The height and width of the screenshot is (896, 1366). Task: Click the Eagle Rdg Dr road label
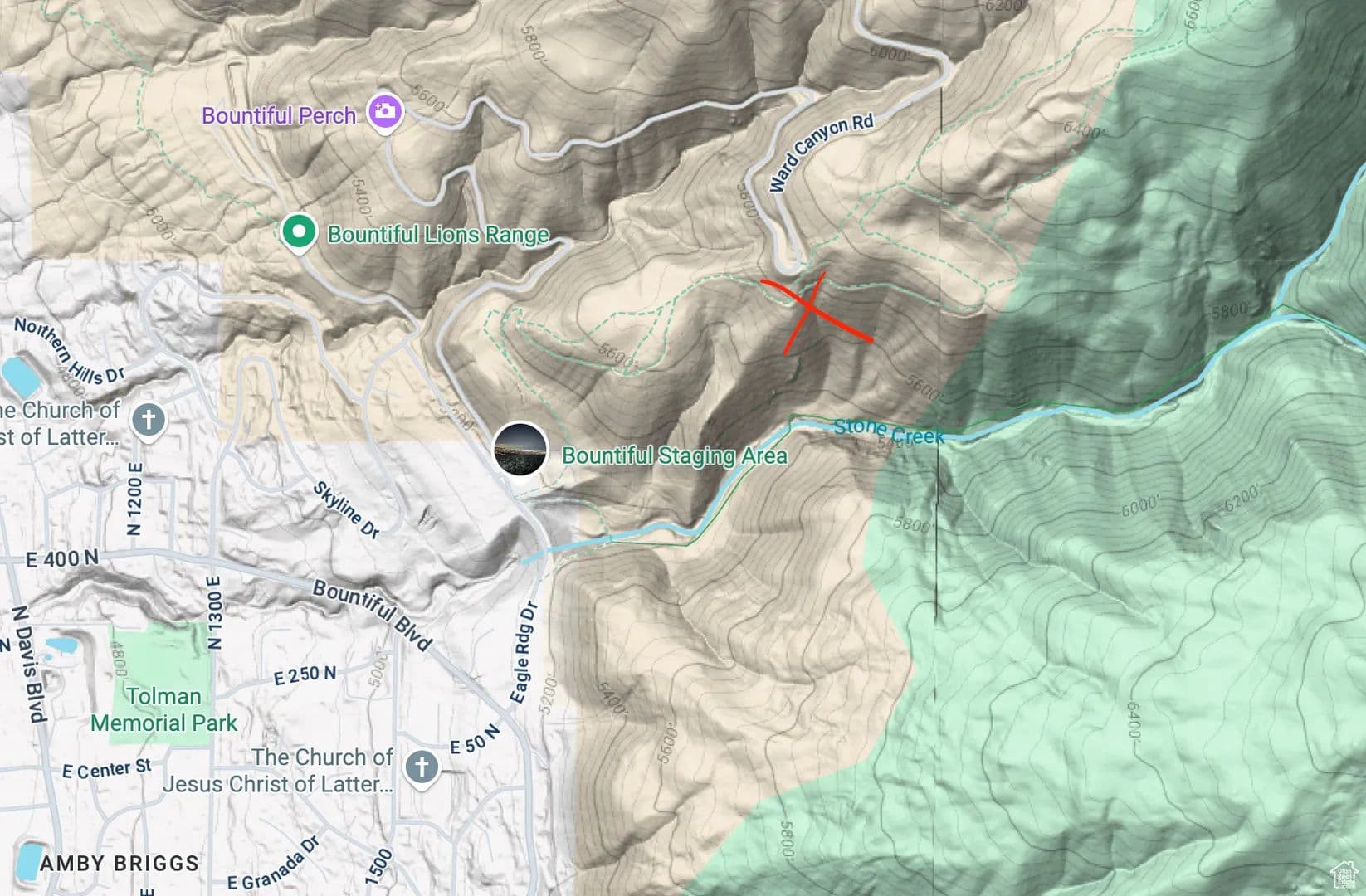point(524,652)
